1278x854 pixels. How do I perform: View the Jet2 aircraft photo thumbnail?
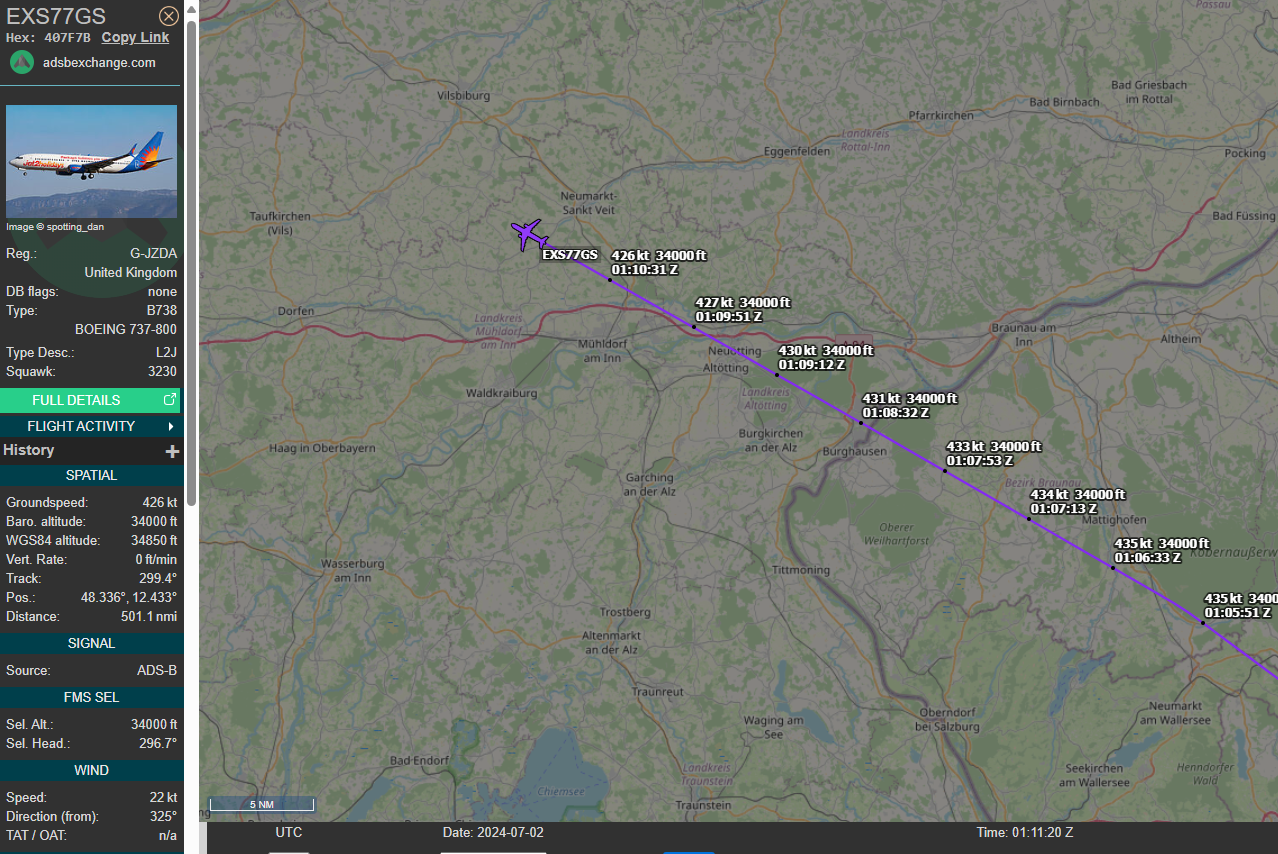91,161
